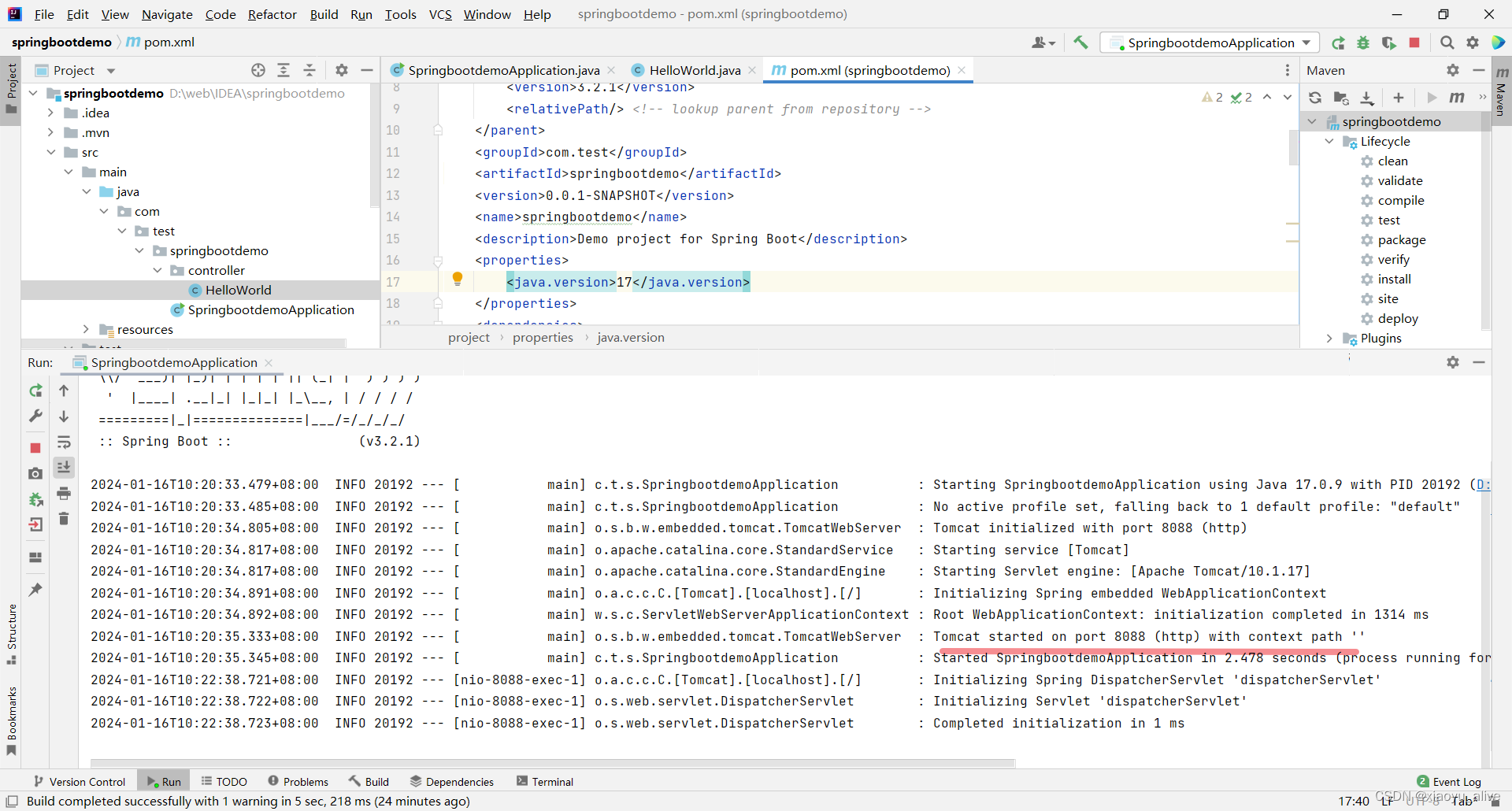The image size is (1512, 811).
Task: Switch to SpringbootdemoApplication.java editor tab
Action: (503, 70)
